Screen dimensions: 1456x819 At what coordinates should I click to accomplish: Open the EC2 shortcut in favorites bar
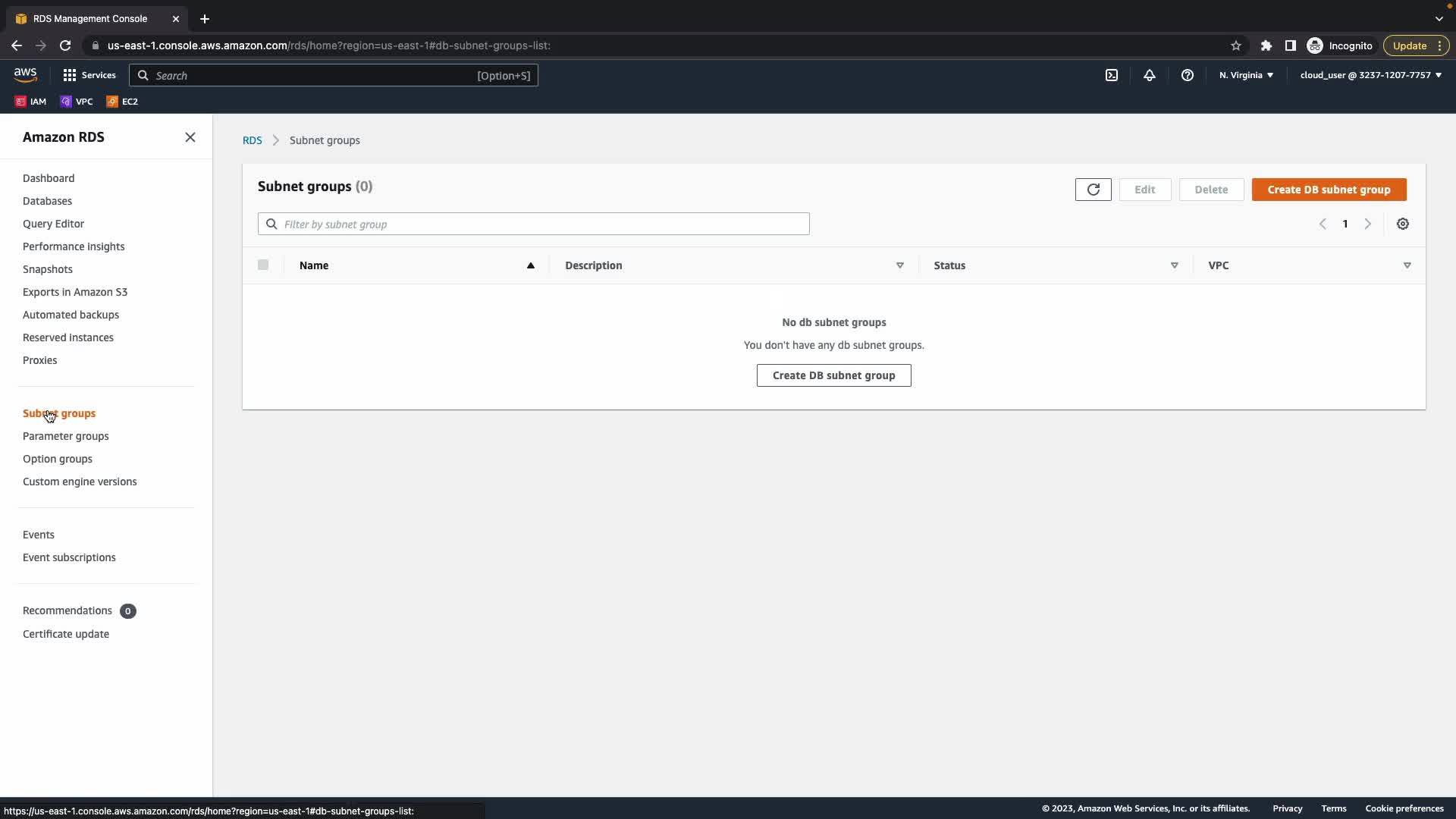(122, 102)
